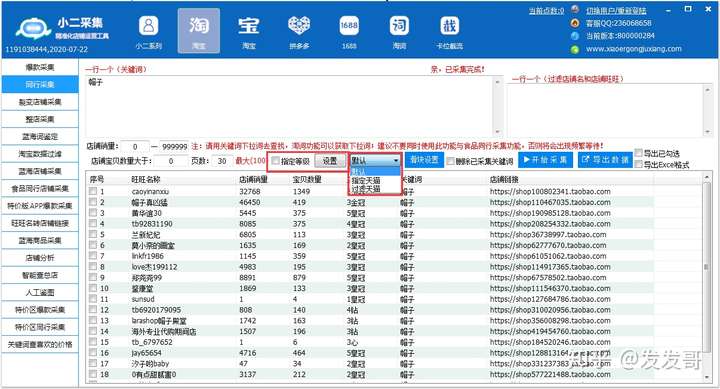Screen dimensions: 720x389
Task: Click the globe icon beside 当前版本
Action: click(575, 35)
